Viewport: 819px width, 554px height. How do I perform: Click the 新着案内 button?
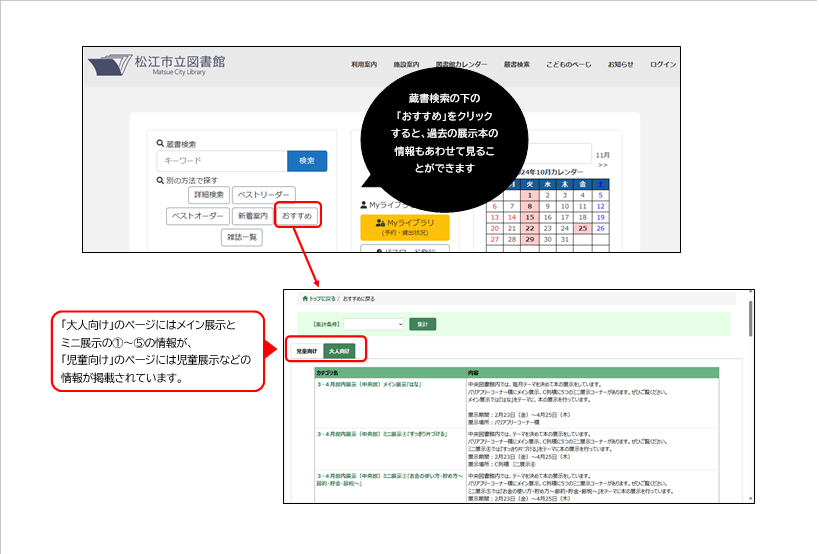[253, 216]
